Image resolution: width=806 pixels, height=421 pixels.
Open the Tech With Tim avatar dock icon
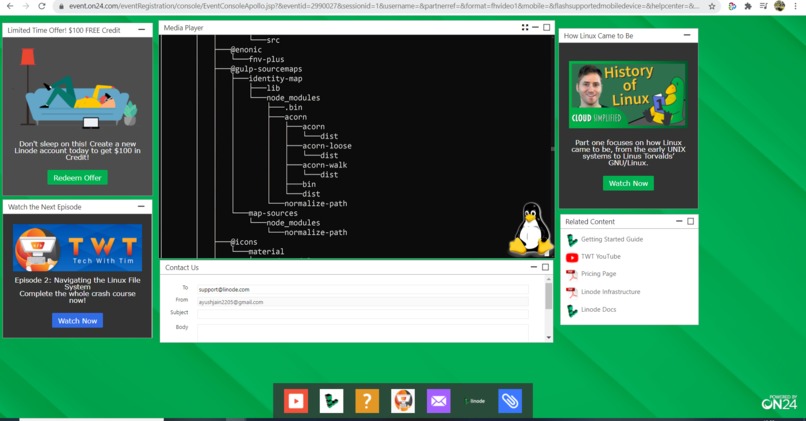coord(402,401)
